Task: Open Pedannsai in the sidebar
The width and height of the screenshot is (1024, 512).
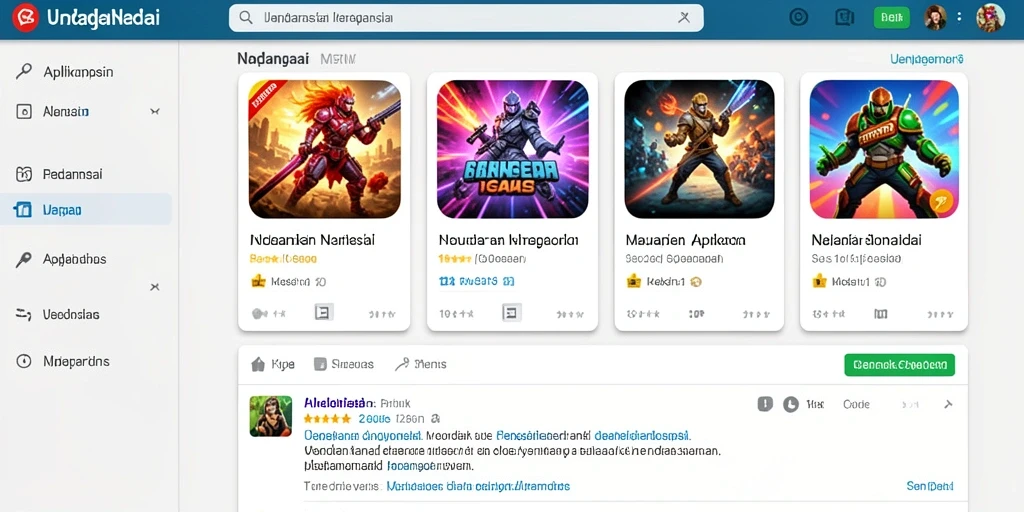Action: coord(72,174)
